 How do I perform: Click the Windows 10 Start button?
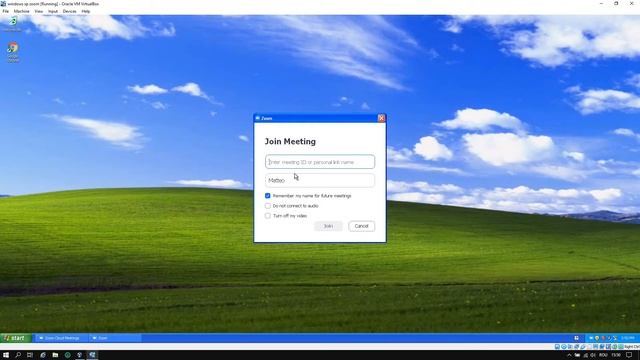tap(6, 355)
